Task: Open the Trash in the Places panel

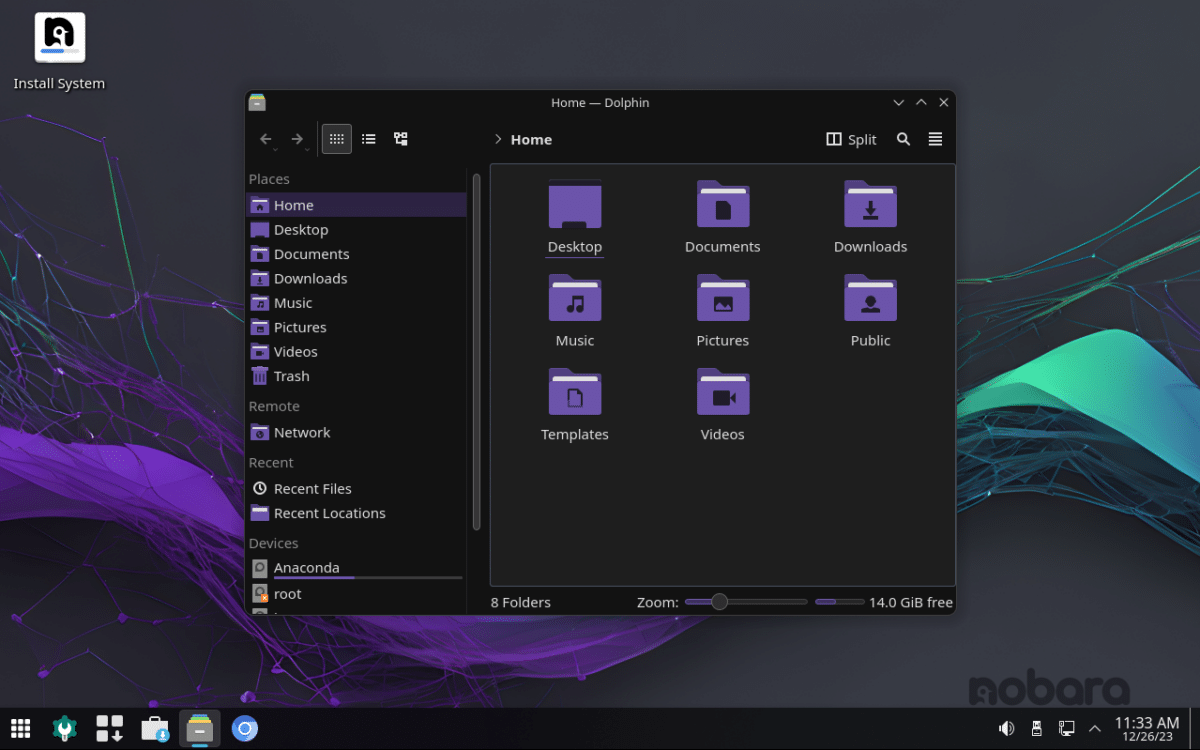Action: coord(290,376)
